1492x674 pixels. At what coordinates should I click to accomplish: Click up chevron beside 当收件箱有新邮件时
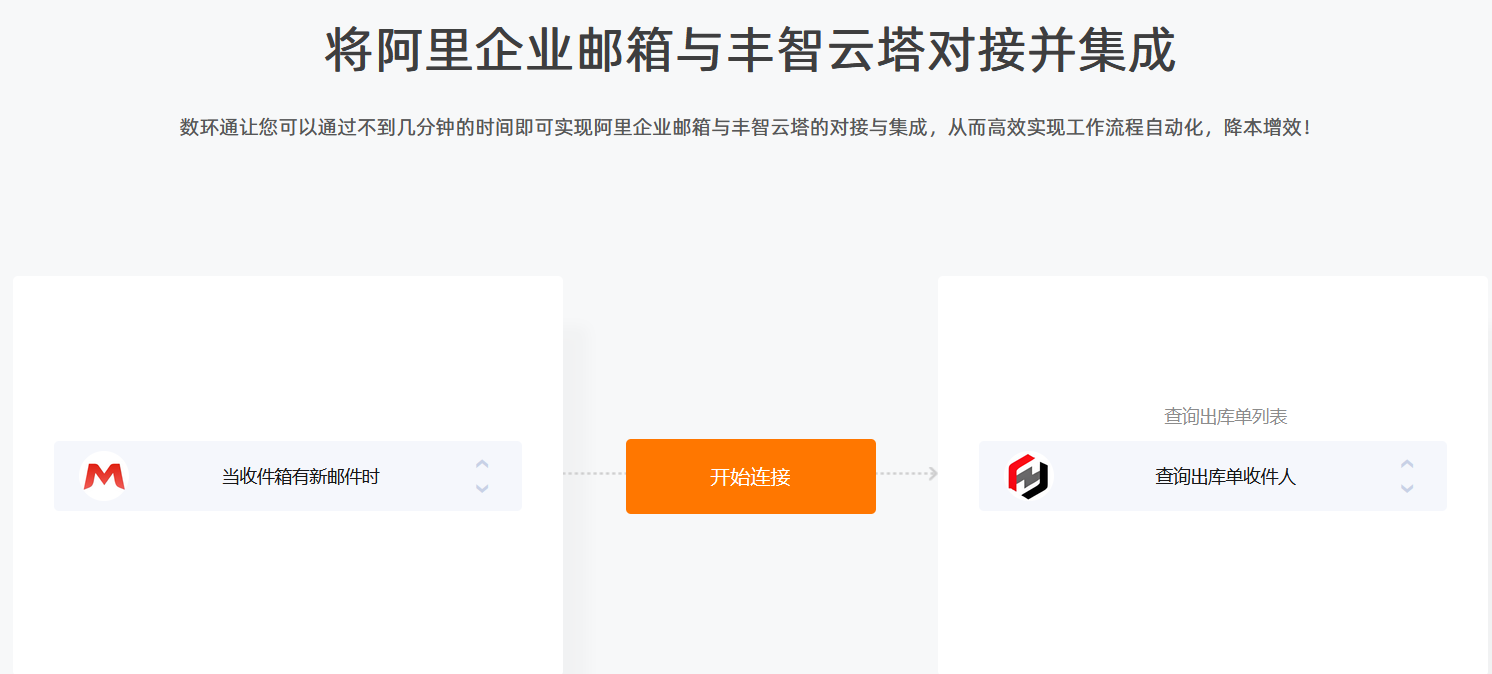tap(482, 464)
